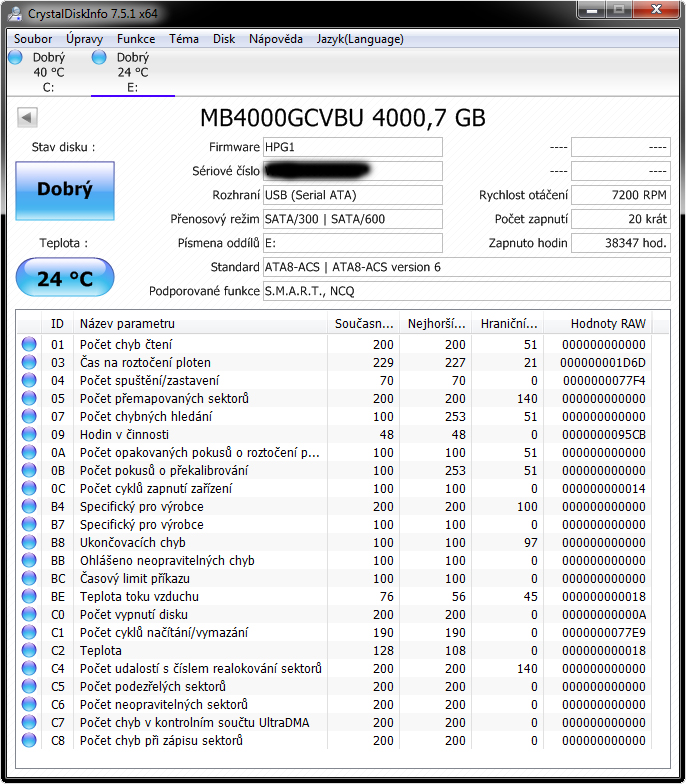
Task: Click status icon for attribute BE
Action: (29, 596)
